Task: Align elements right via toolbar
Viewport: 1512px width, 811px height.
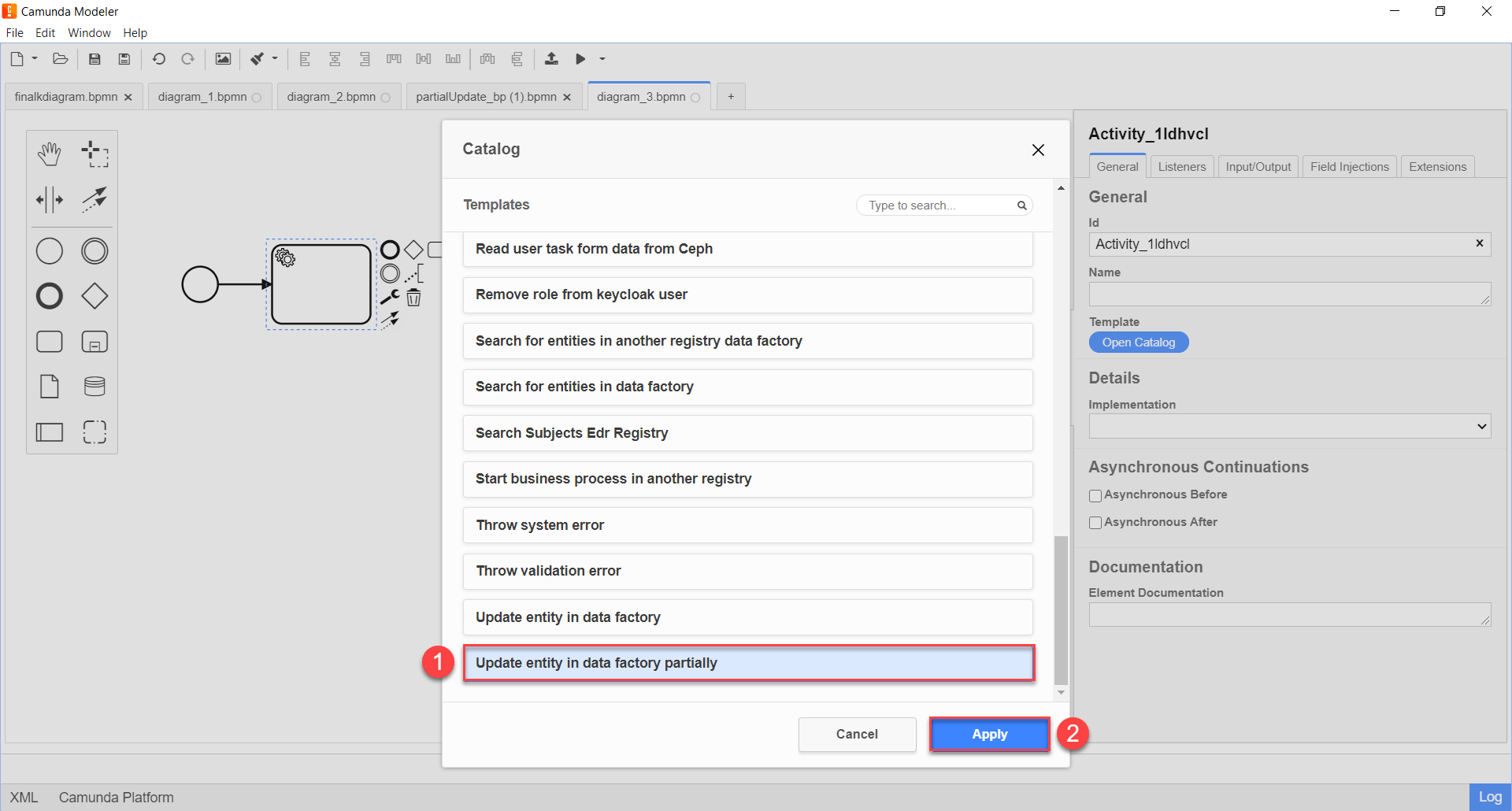Action: (x=364, y=59)
